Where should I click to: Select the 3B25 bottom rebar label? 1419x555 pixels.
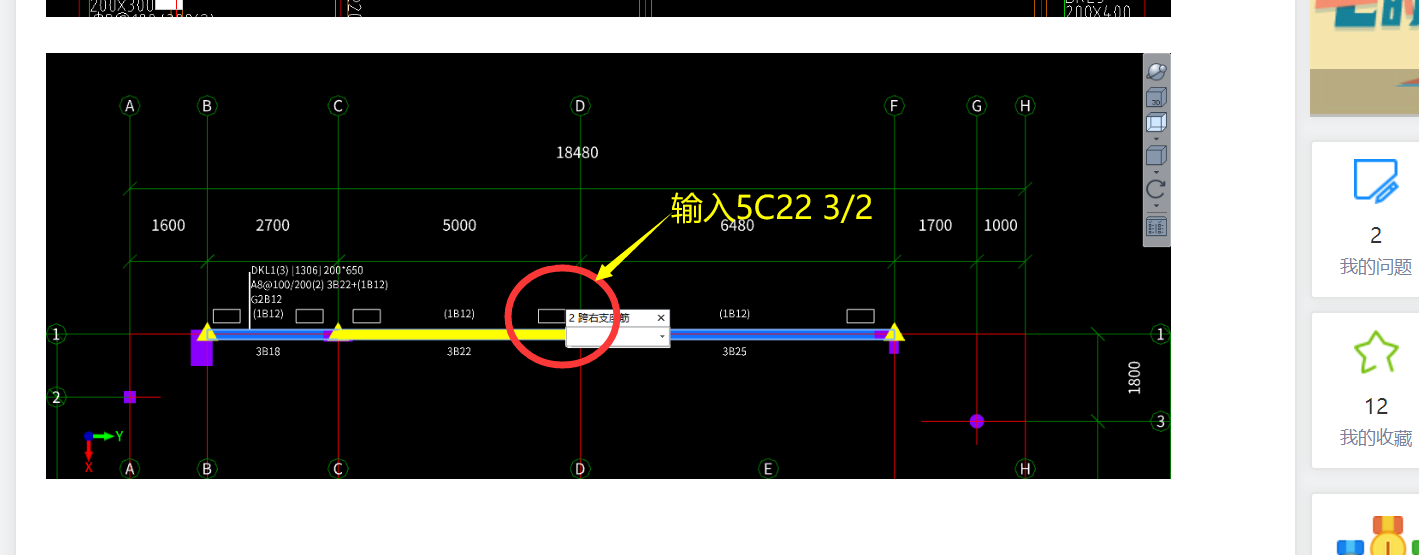click(735, 352)
